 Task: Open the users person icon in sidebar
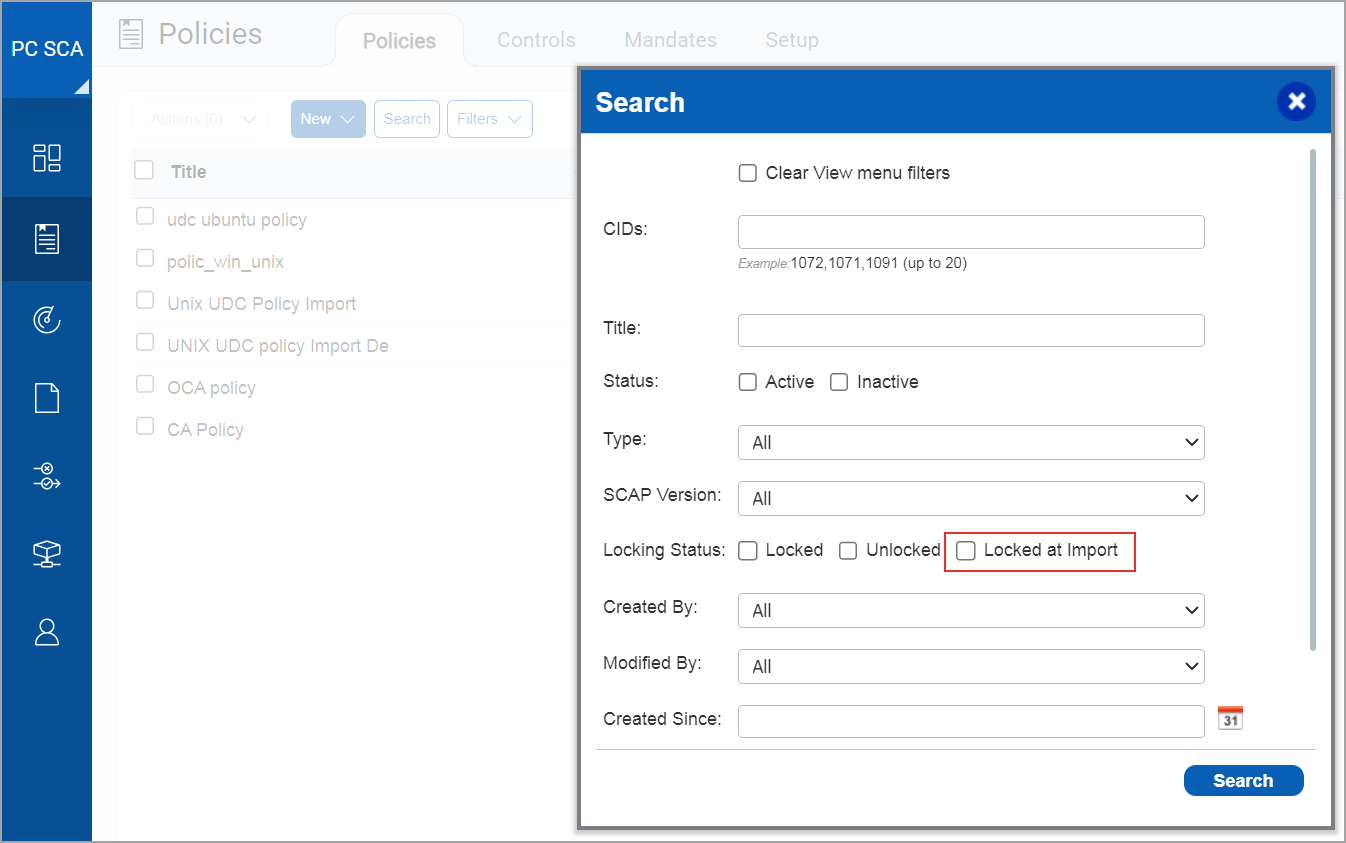point(47,631)
